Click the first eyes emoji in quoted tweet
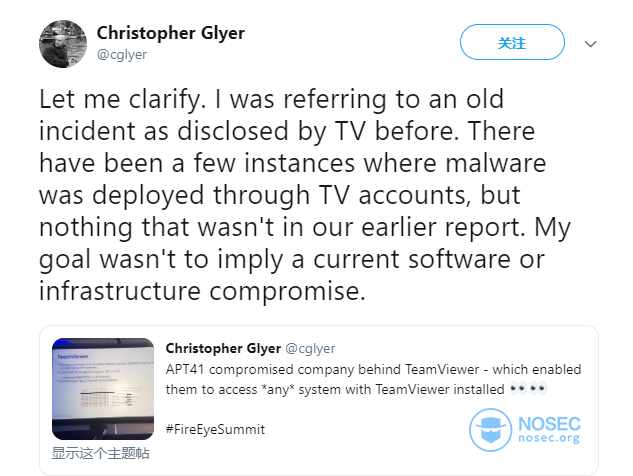Image resolution: width=633 pixels, height=476 pixels. (x=518, y=389)
